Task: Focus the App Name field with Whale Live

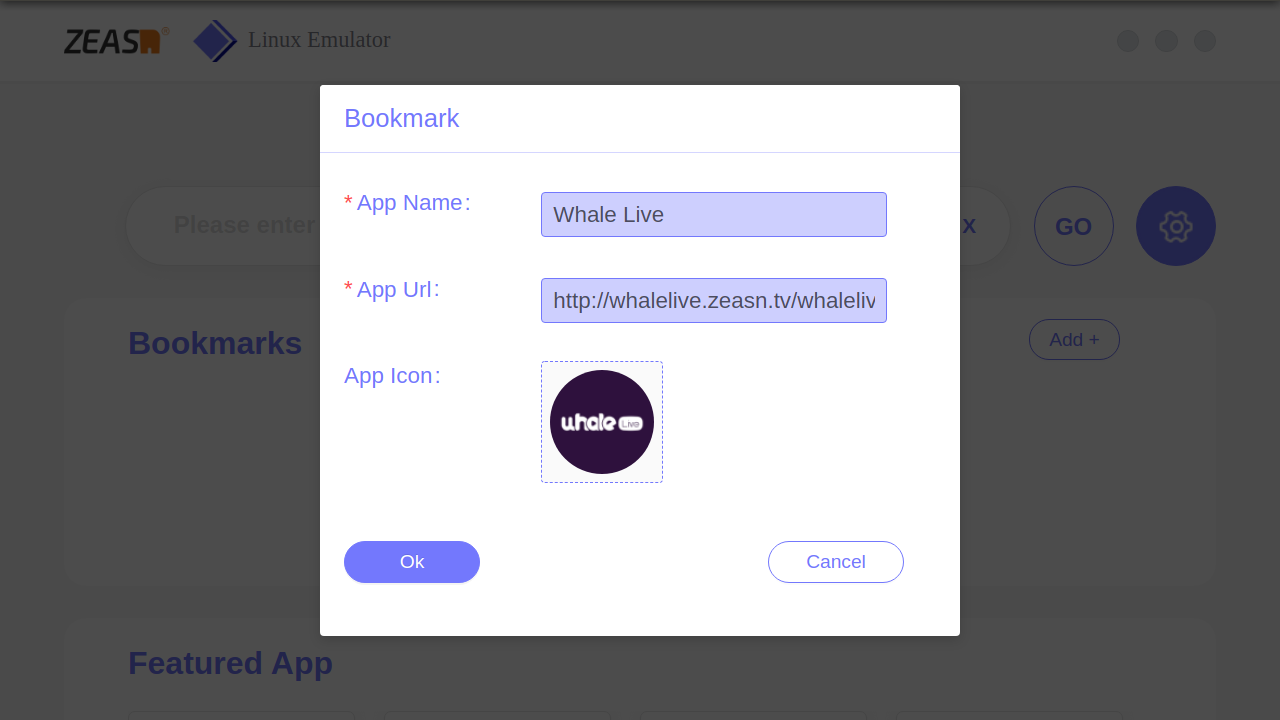Action: pos(714,215)
